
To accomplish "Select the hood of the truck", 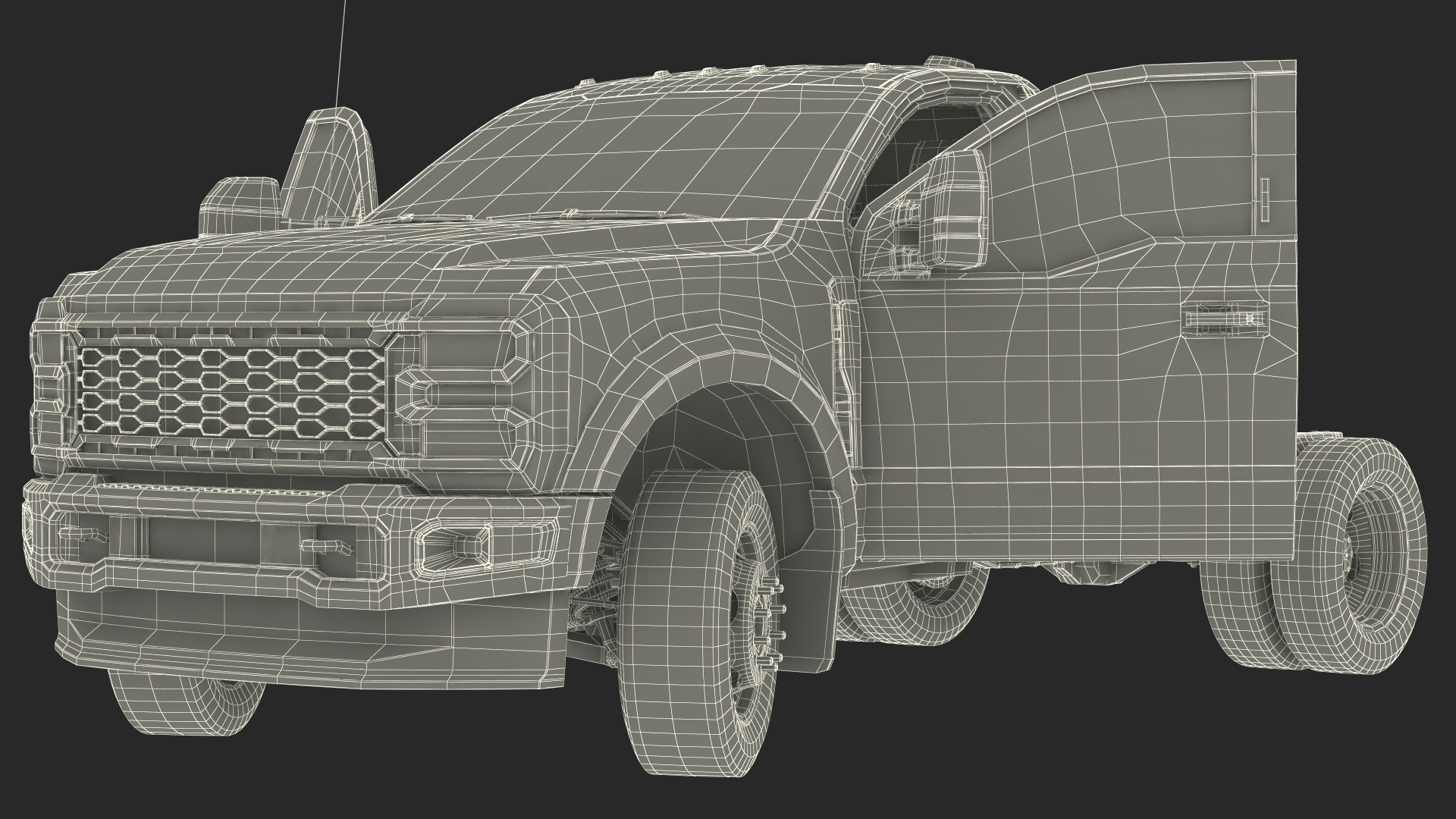I will click(303, 258).
